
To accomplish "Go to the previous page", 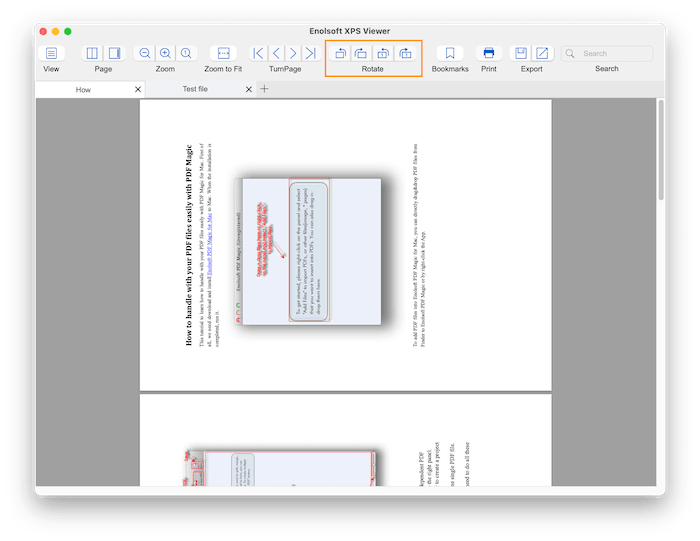I will coord(276,53).
